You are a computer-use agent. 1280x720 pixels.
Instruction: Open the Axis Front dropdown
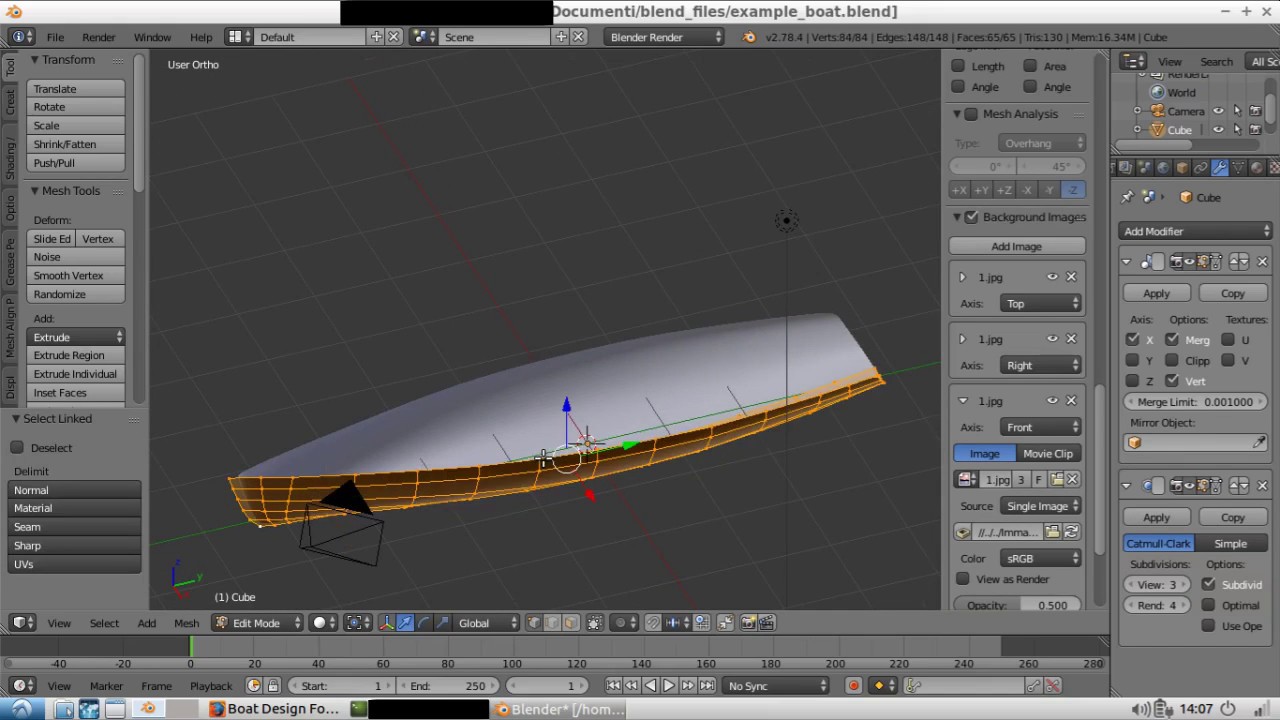1041,427
